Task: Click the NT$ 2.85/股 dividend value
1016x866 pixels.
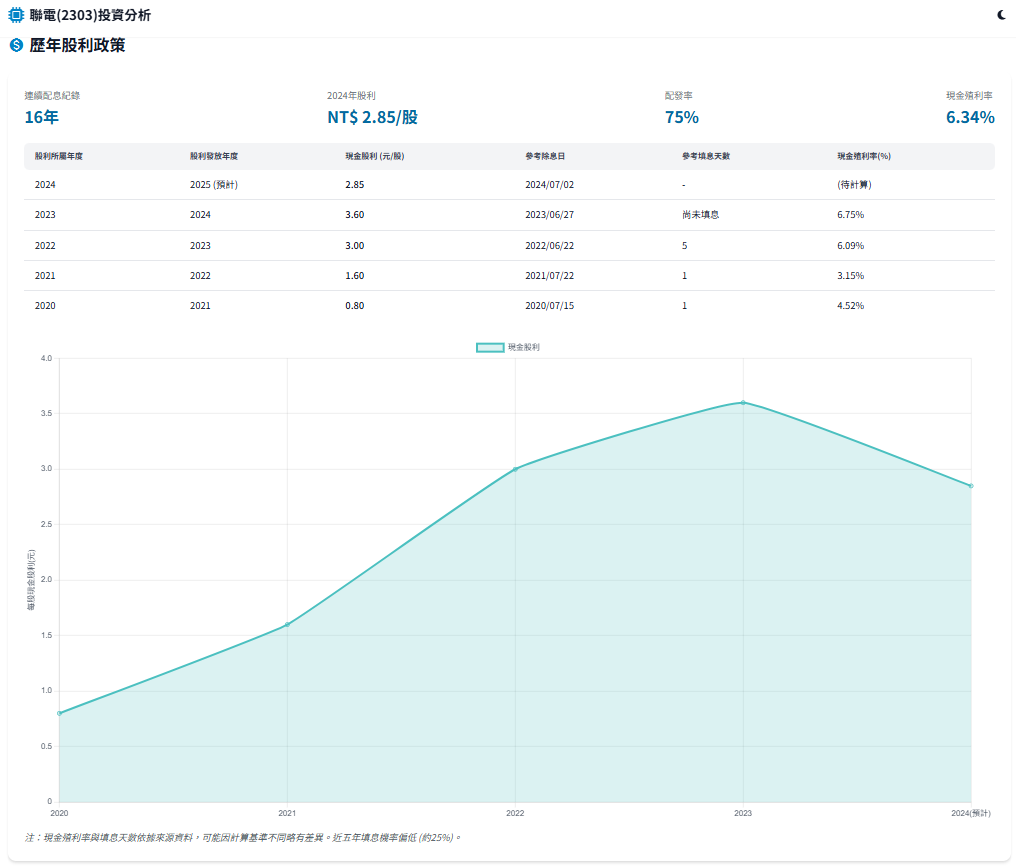Action: click(372, 117)
